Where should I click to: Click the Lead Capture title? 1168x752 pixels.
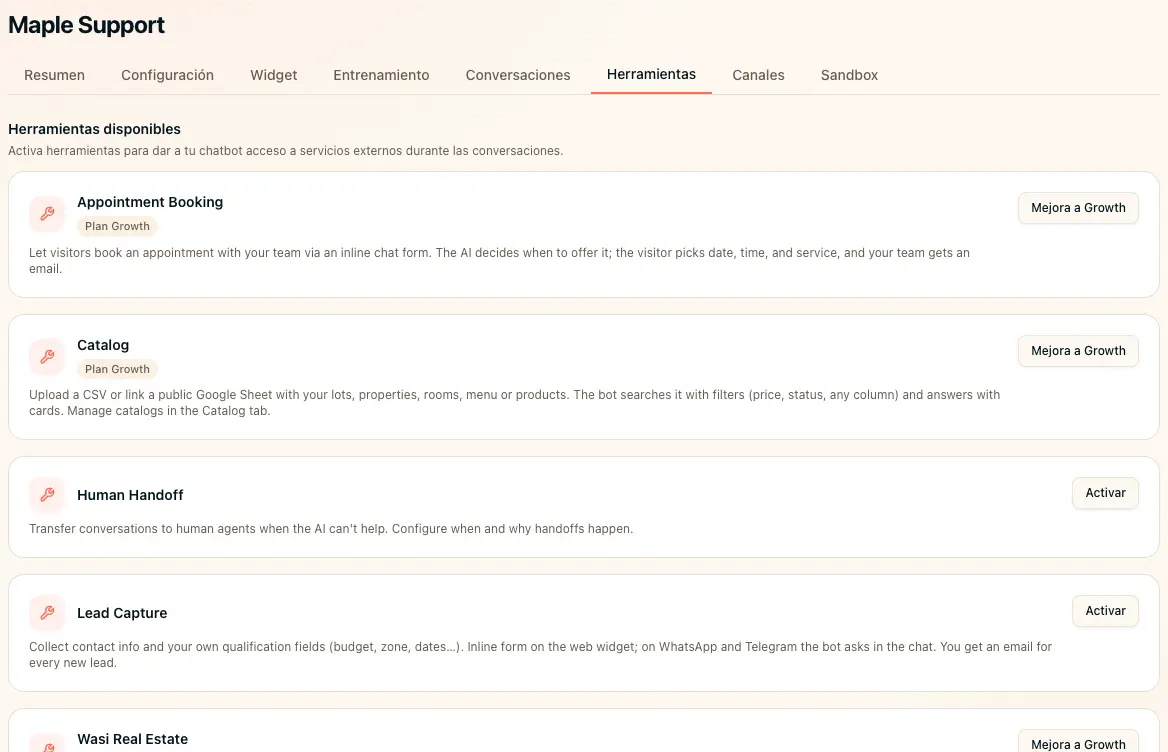point(122,613)
